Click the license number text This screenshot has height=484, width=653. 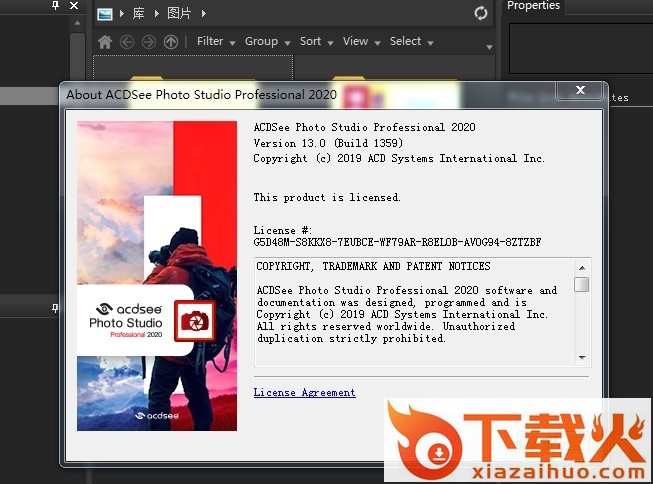point(397,242)
